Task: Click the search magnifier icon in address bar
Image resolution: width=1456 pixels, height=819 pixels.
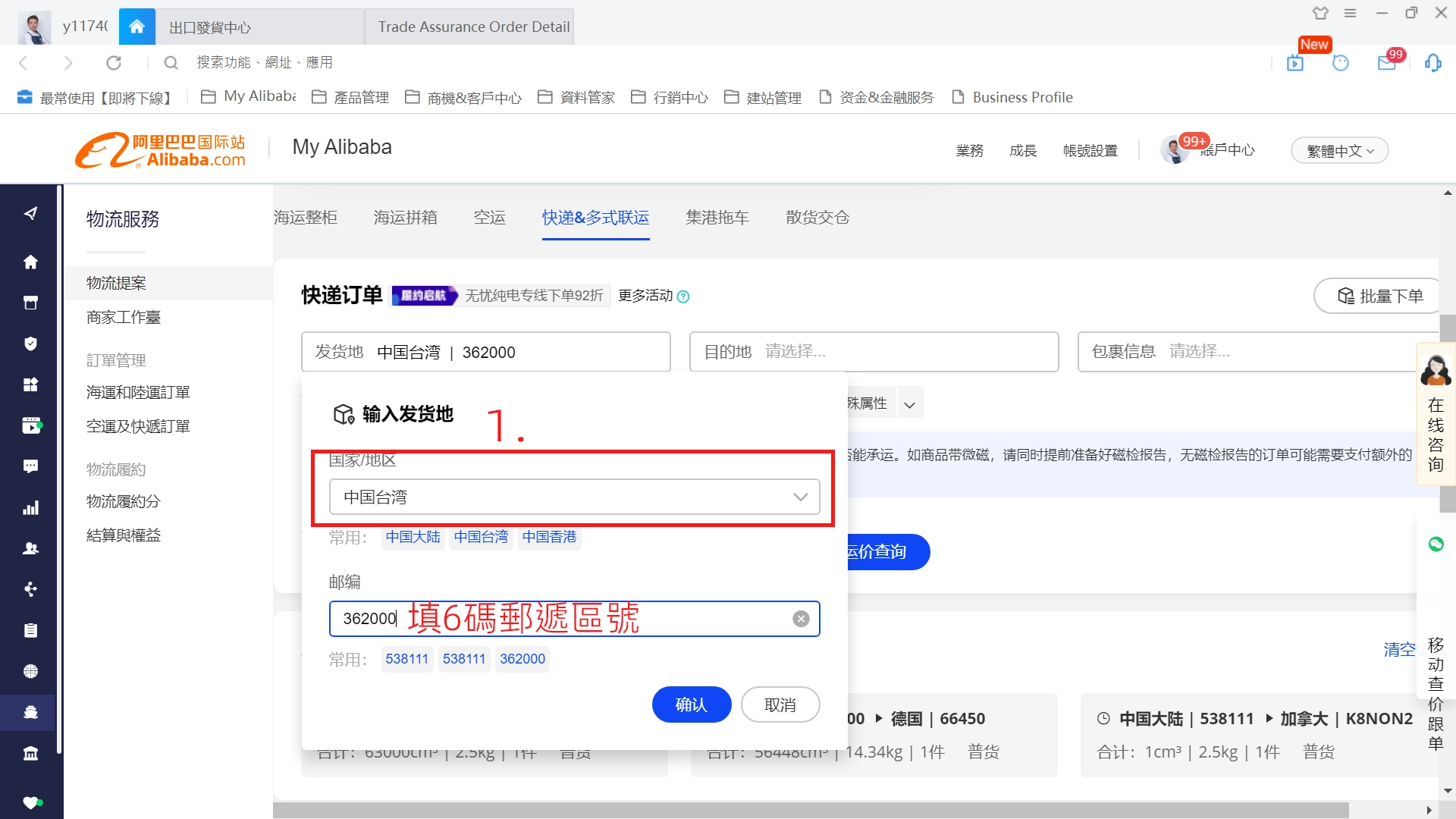Action: pos(171,63)
